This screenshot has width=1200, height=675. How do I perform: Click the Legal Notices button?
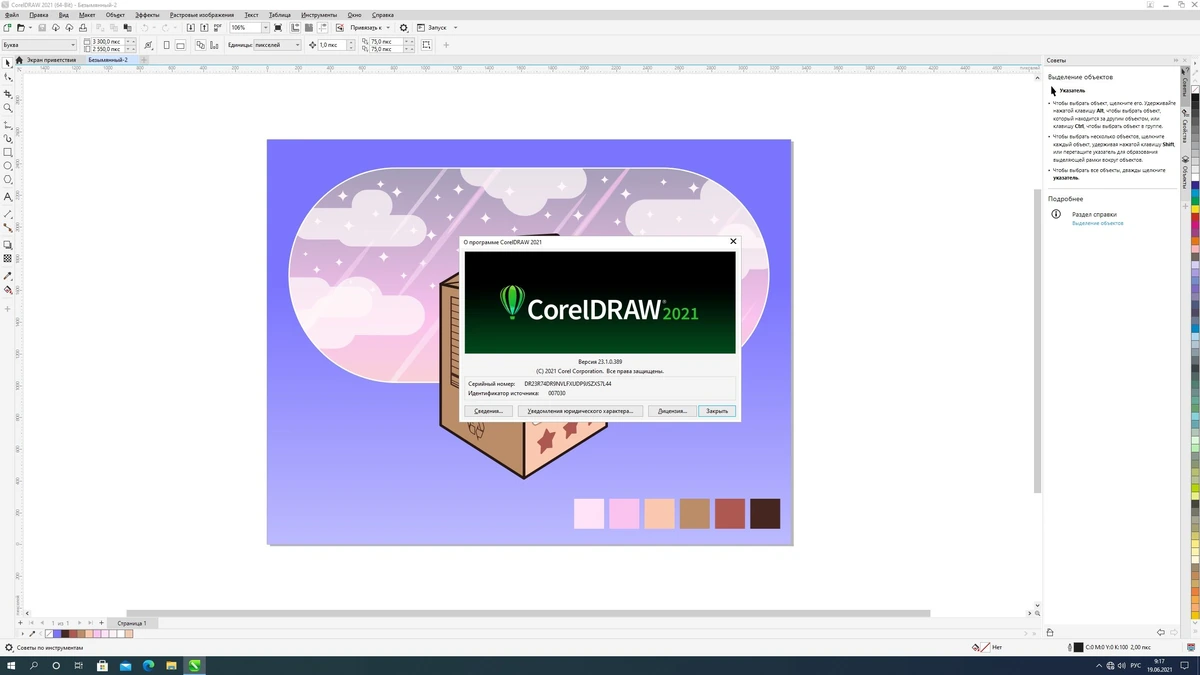(x=581, y=411)
